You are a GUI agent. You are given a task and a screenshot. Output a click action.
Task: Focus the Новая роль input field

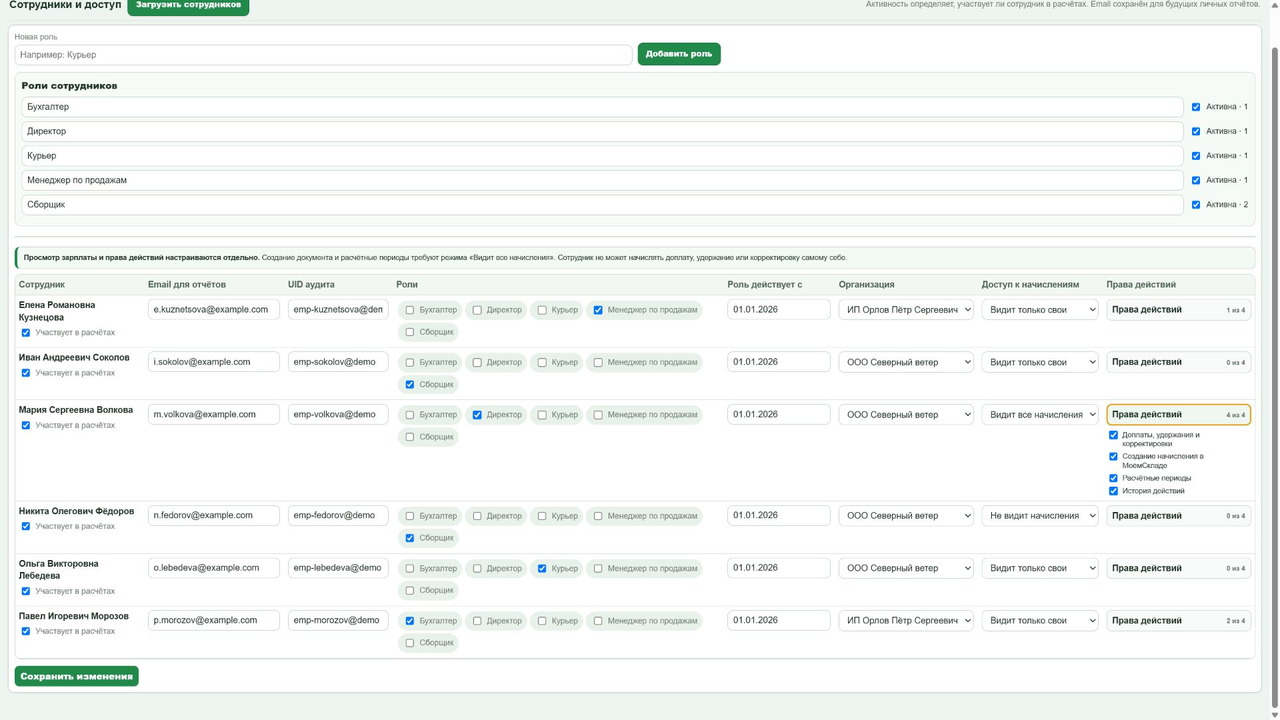323,55
